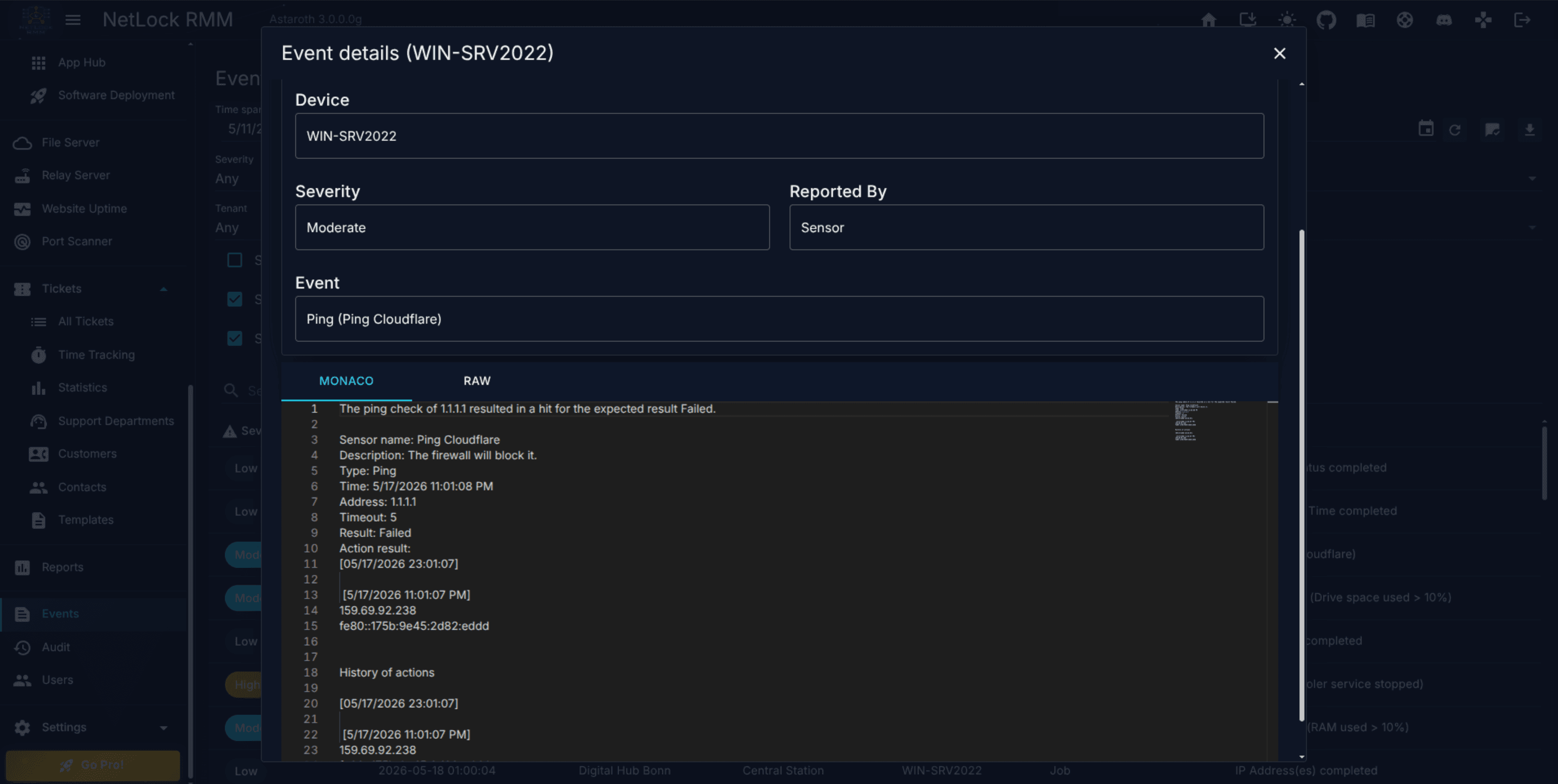Image resolution: width=1558 pixels, height=784 pixels.
Task: Click the App Hub grid icon
Action: tap(38, 62)
